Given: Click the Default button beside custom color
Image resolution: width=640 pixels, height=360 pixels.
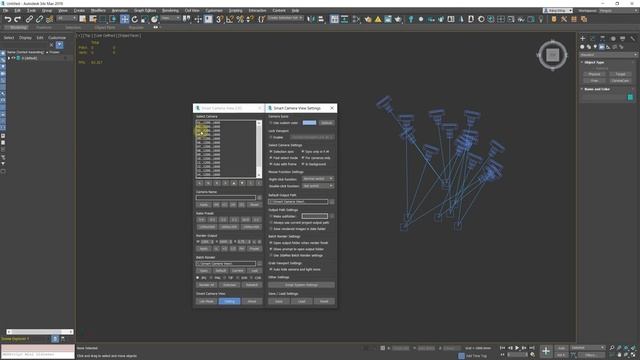Looking at the screenshot, I should [326, 123].
